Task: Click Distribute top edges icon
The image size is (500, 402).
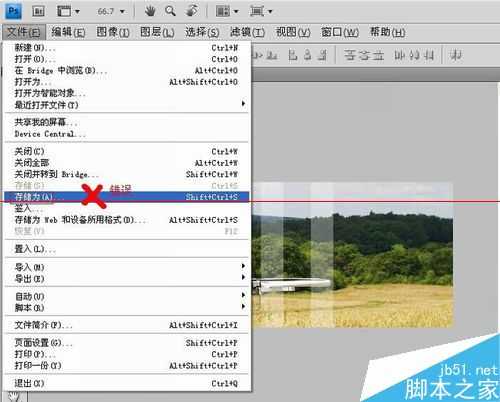Action: click(350, 55)
